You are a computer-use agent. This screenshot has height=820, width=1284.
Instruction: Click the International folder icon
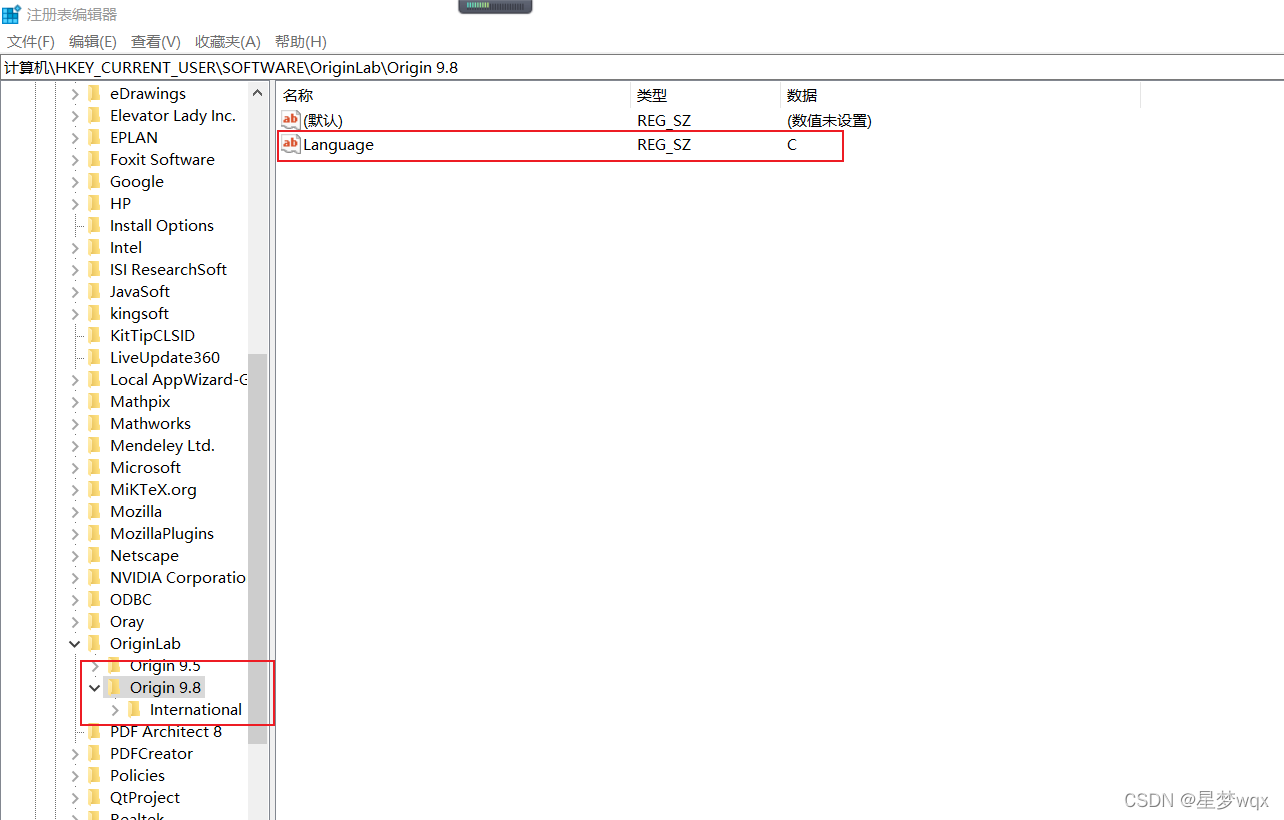[x=135, y=710]
